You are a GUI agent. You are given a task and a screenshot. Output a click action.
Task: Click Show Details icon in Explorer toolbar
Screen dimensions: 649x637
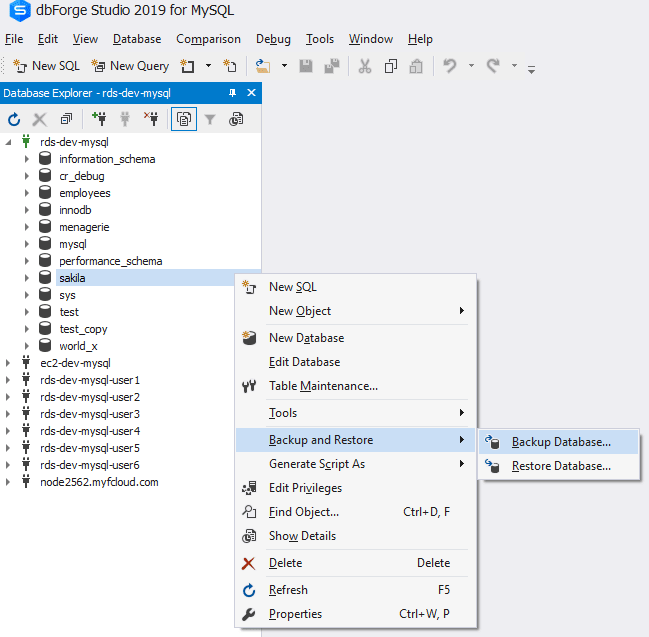(236, 120)
